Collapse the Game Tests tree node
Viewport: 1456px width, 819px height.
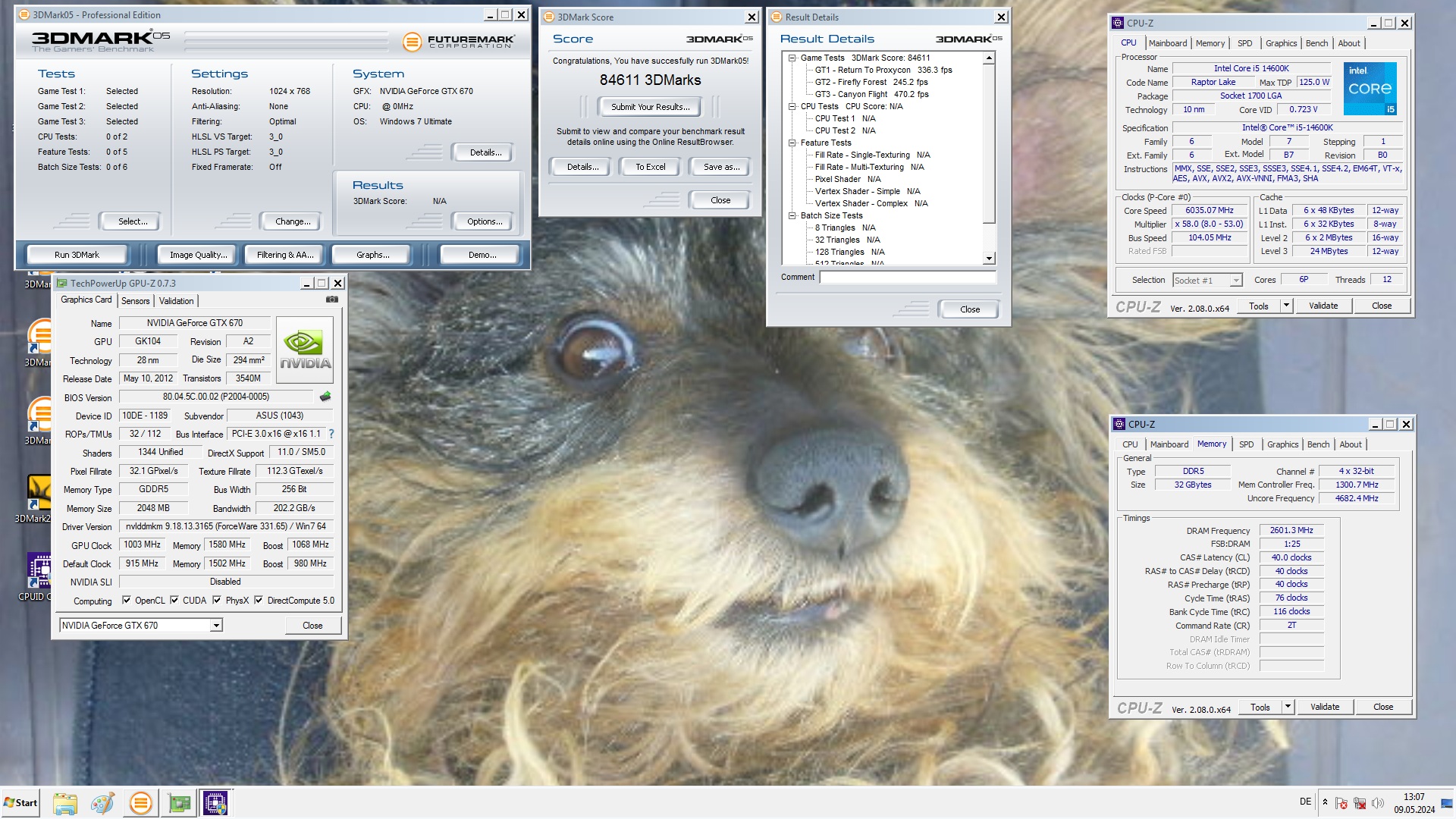click(792, 58)
